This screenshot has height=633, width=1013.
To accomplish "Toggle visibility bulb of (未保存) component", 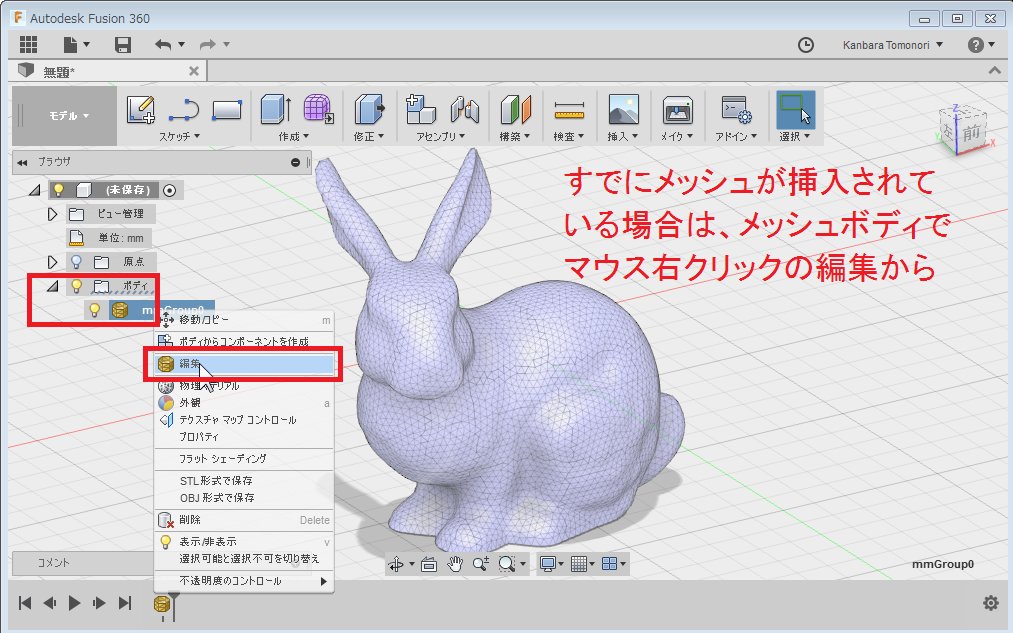I will (x=59, y=190).
